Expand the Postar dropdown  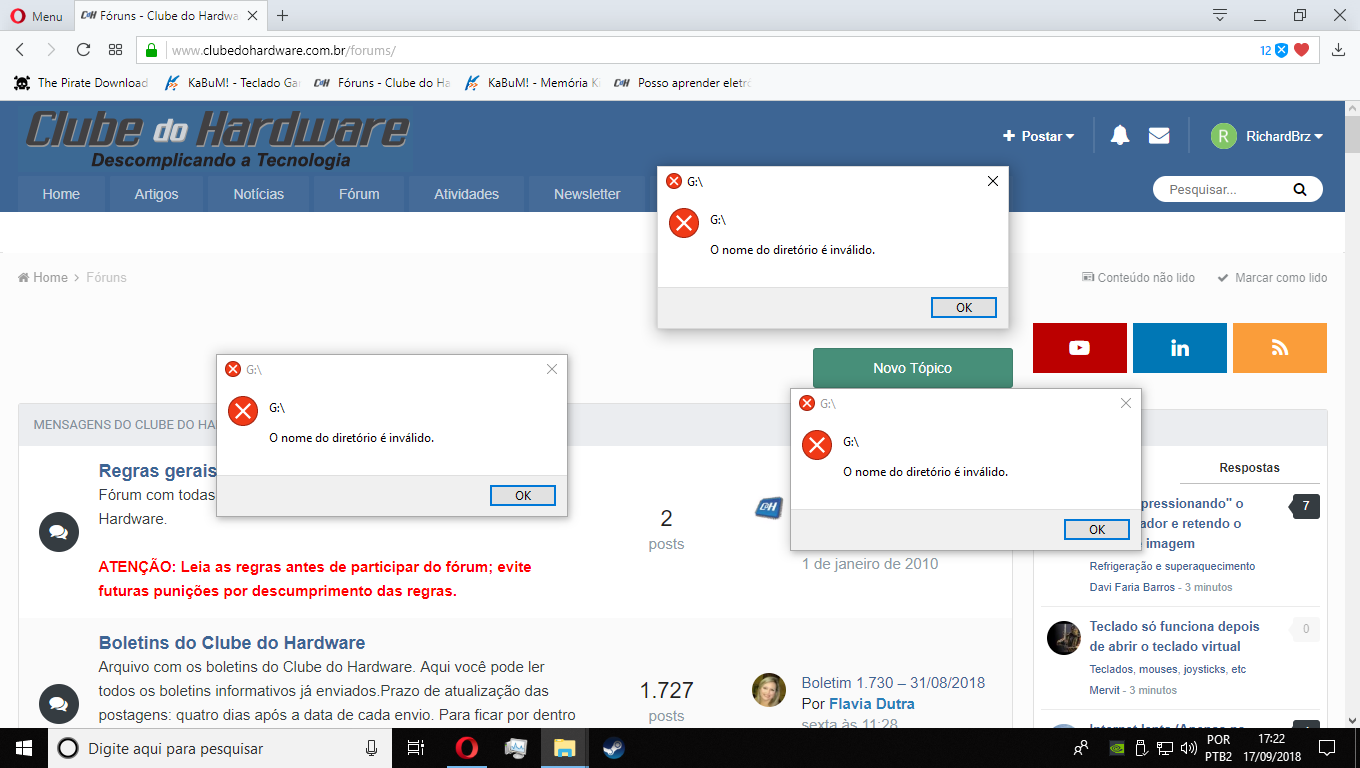coord(1039,136)
